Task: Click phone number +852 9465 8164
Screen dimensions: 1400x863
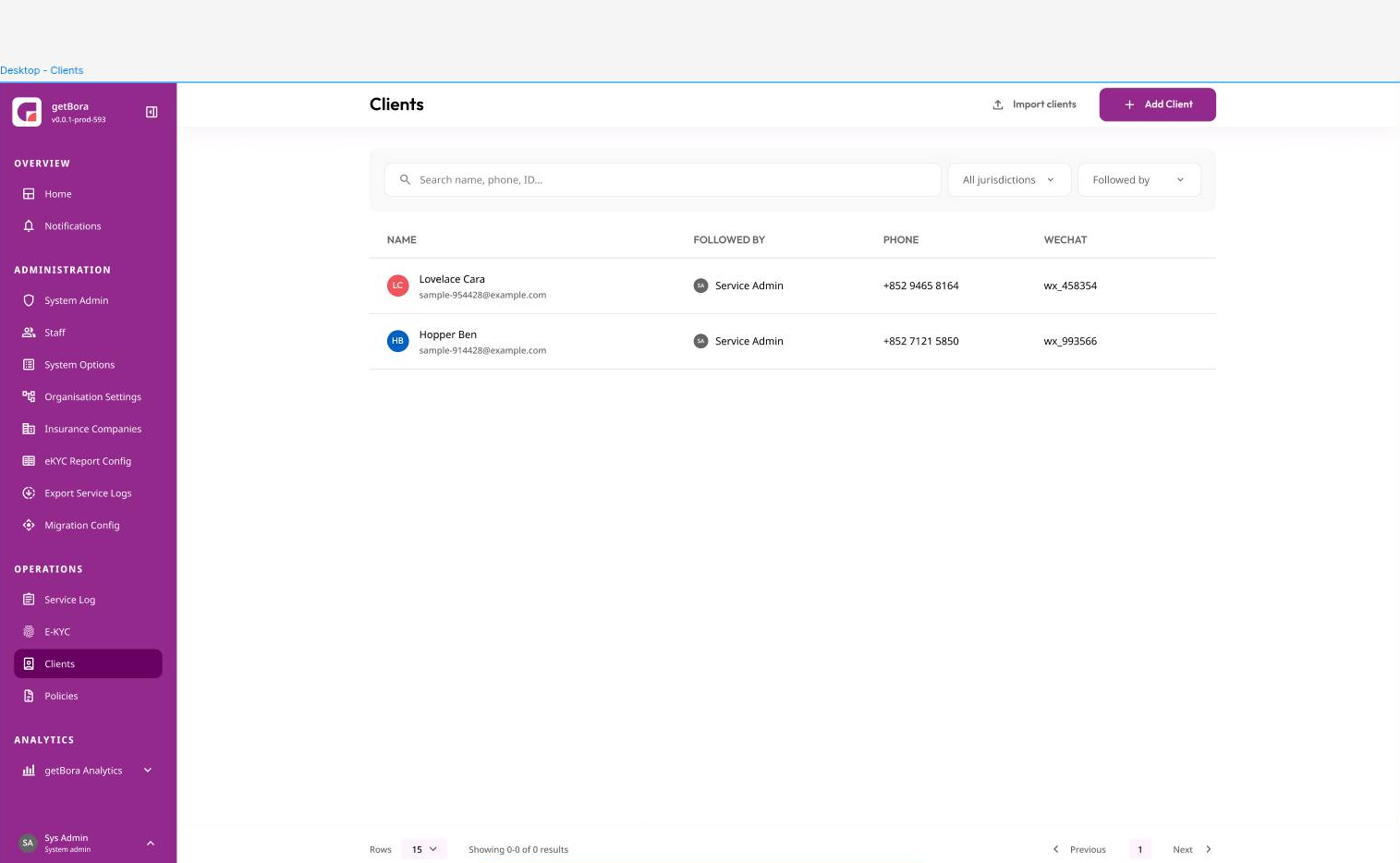Action: point(920,286)
